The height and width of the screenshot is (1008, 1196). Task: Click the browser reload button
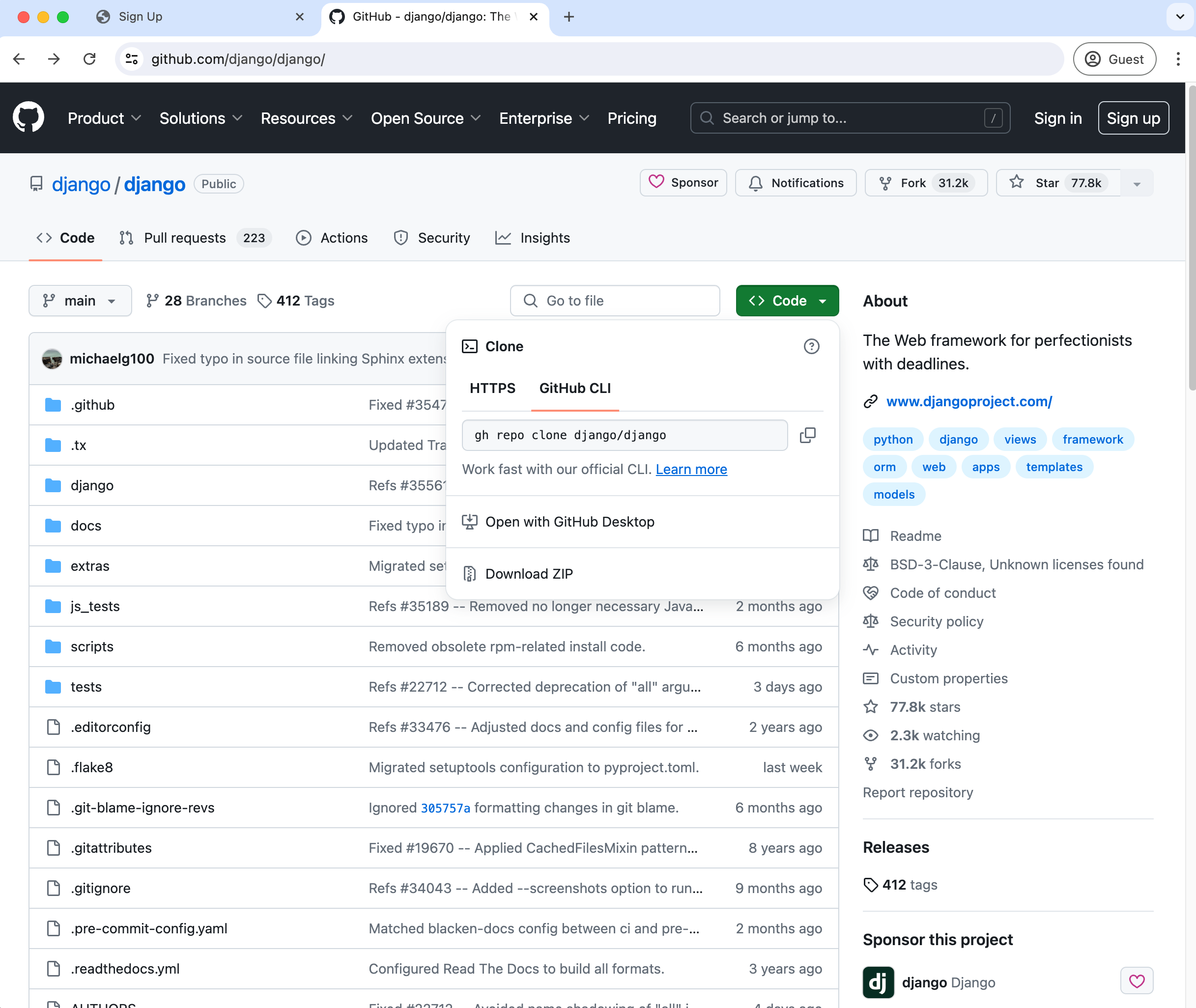click(89, 59)
